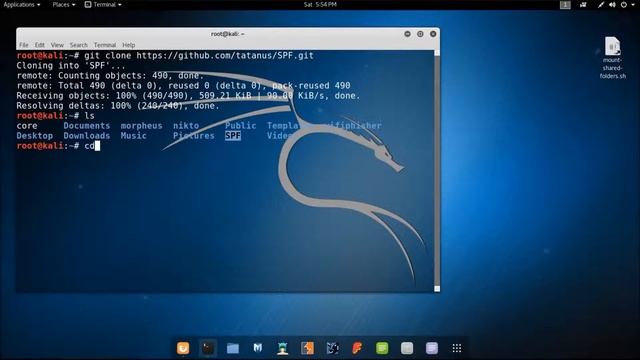Open the Terminal menu in terminal window
Screen dimensions: 640x360
(x=105, y=45)
